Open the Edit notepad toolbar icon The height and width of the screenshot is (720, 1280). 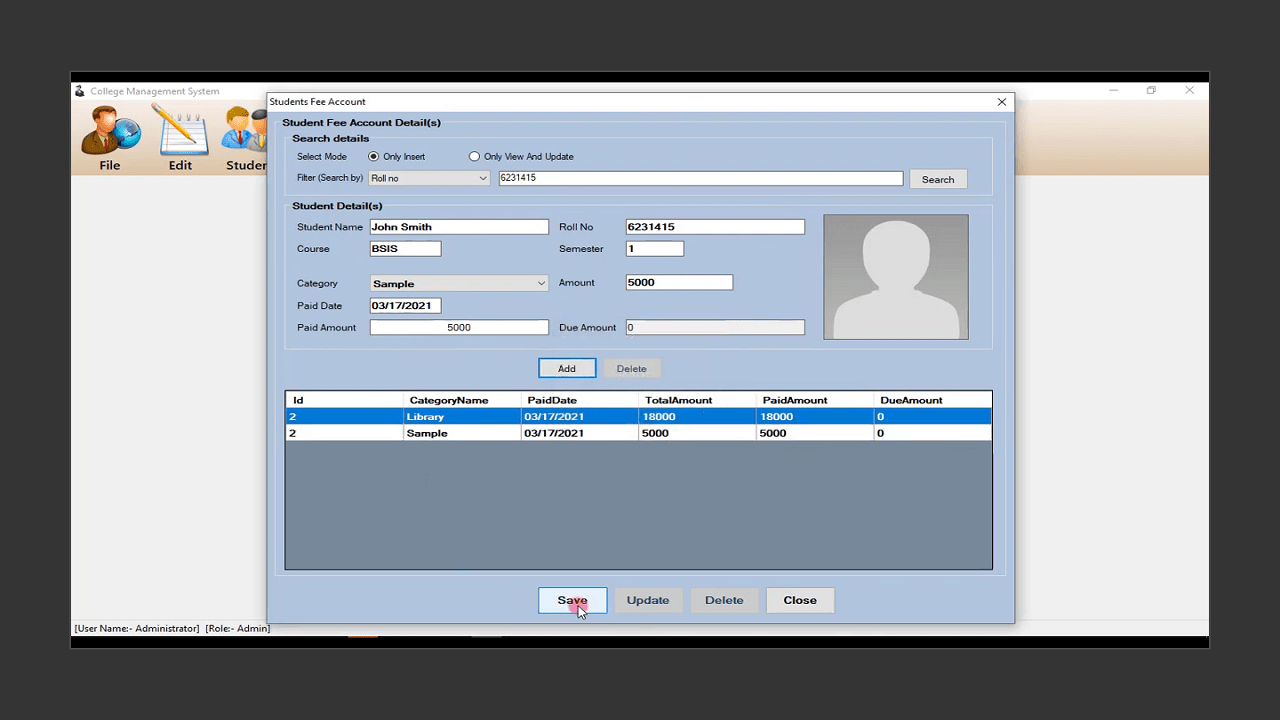click(180, 135)
